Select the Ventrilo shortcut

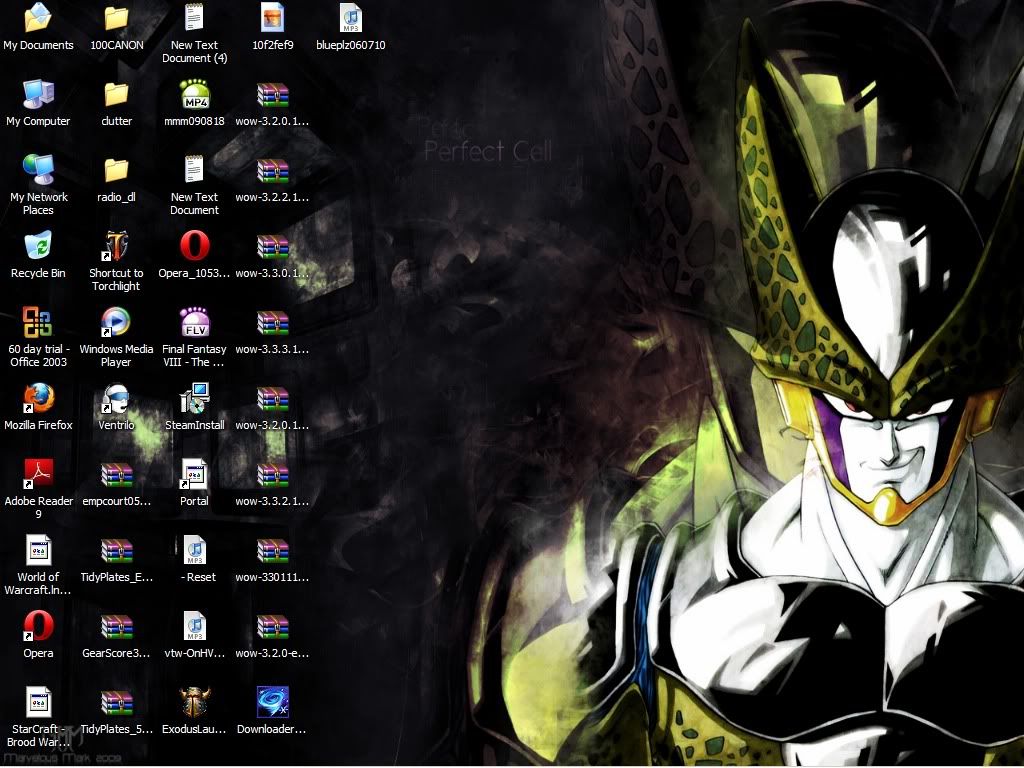click(116, 398)
